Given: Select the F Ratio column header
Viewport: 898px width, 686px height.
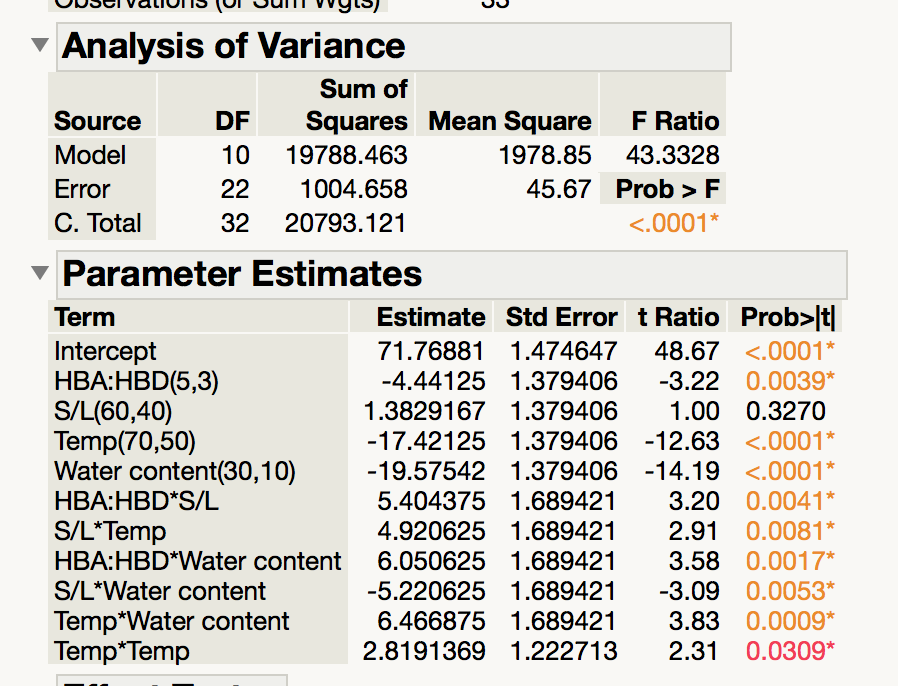Looking at the screenshot, I should 675,121.
